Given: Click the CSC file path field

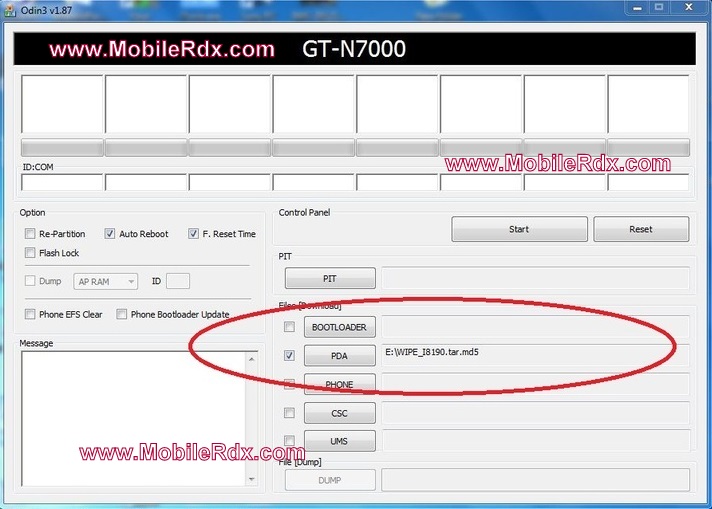Looking at the screenshot, I should pyautogui.click(x=535, y=413).
